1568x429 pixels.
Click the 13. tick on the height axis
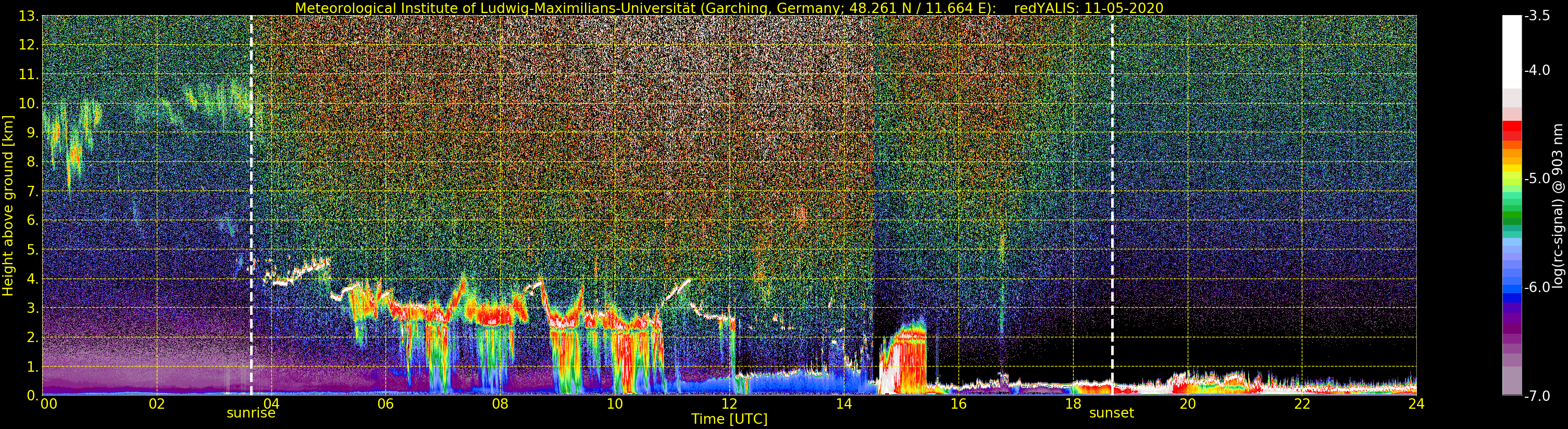coord(29,17)
